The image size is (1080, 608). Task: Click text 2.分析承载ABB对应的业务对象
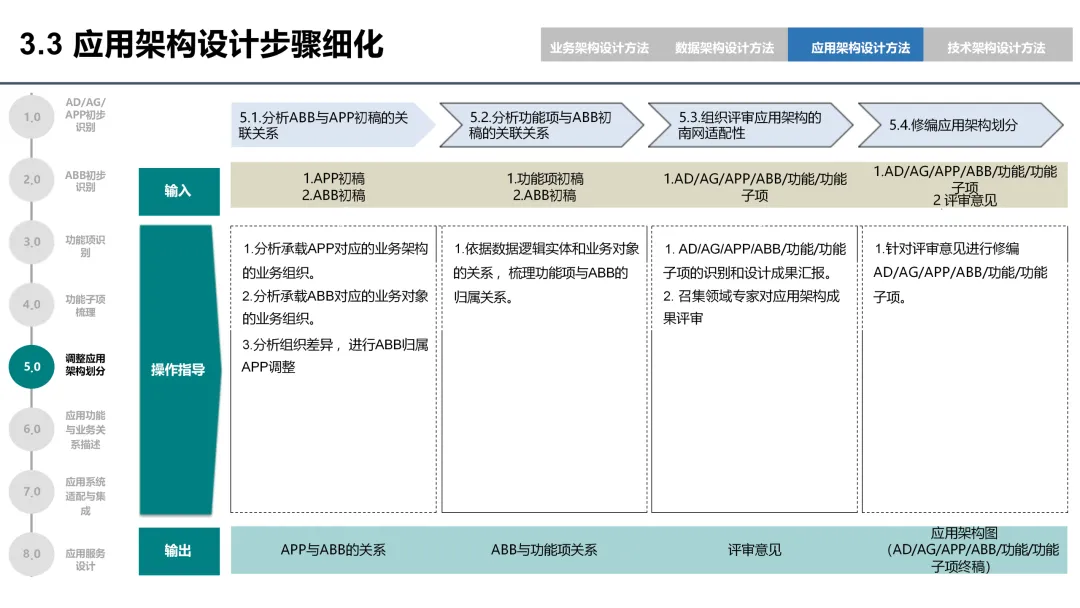(x=335, y=296)
